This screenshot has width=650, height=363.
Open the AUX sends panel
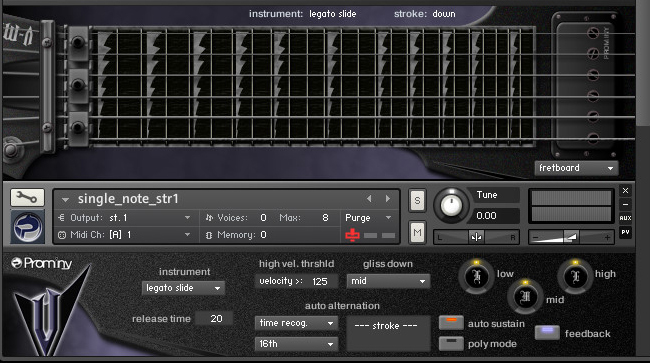tap(625, 218)
